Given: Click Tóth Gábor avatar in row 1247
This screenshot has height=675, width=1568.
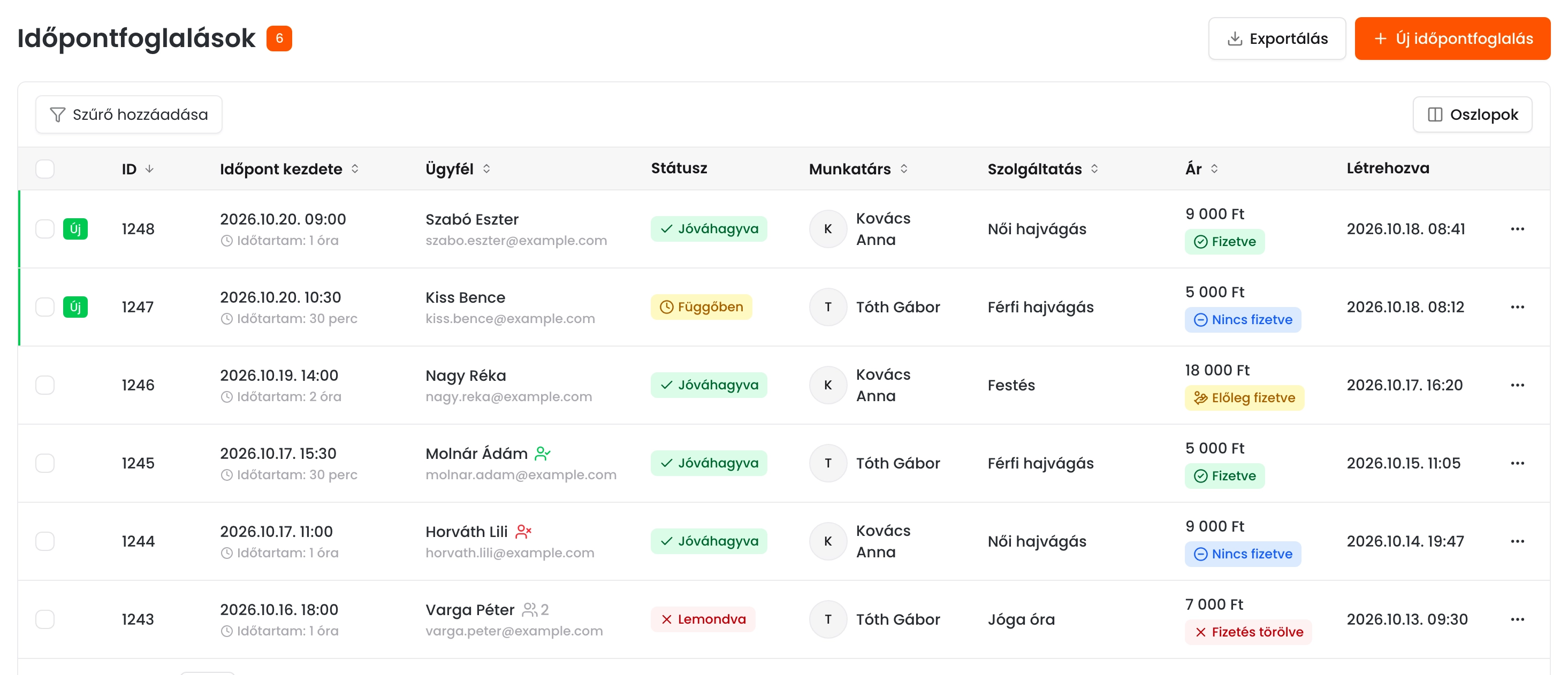Looking at the screenshot, I should click(x=828, y=306).
